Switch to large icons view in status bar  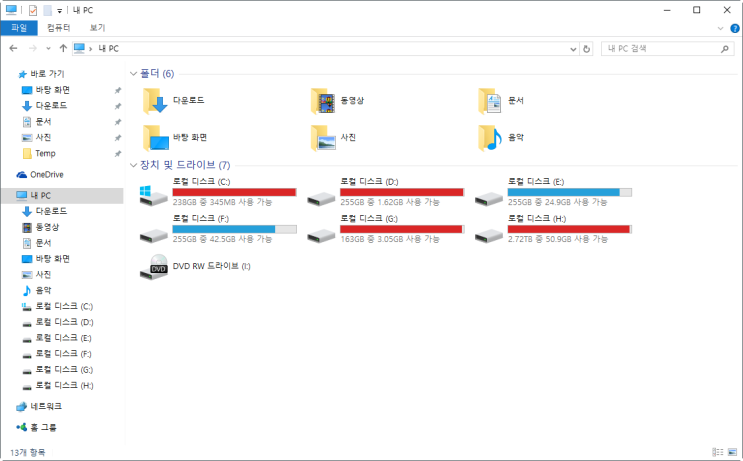click(x=732, y=452)
